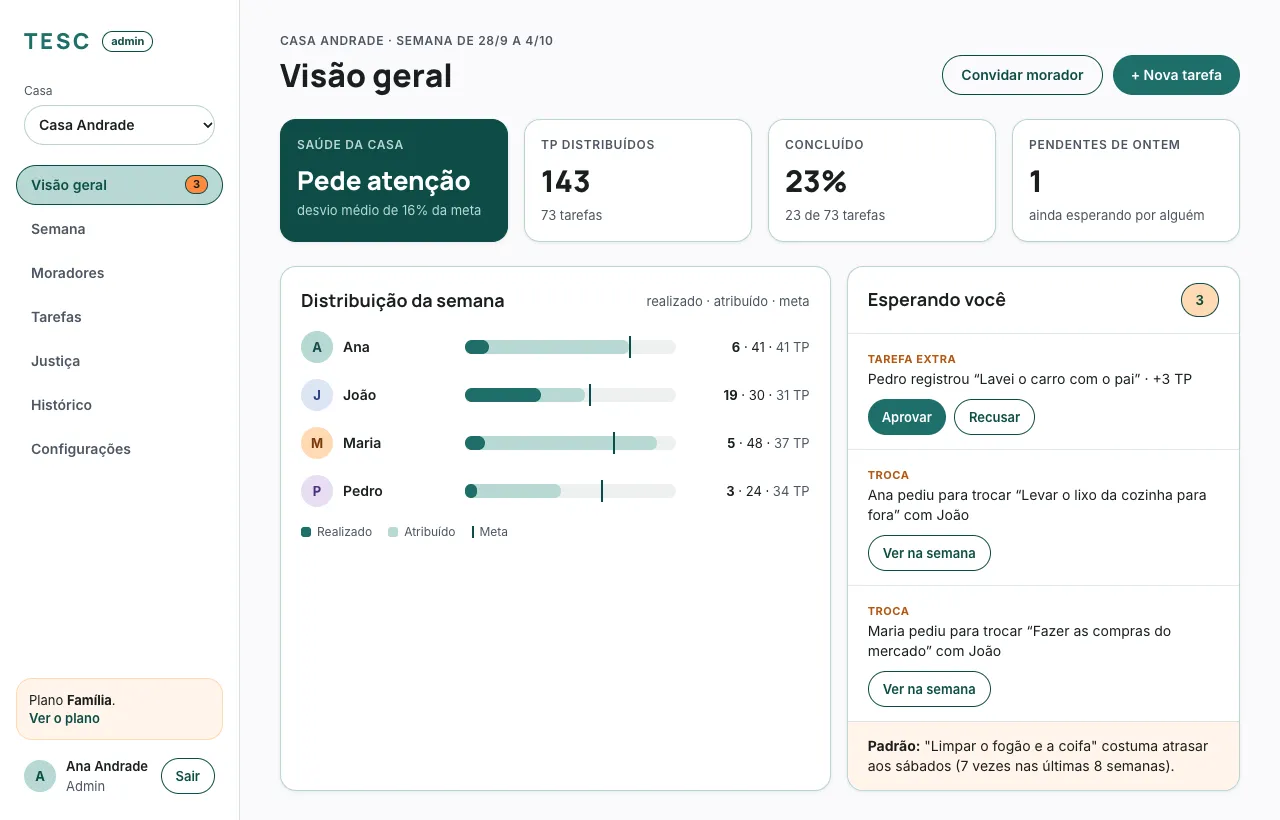Viewport: 1280px width, 820px height.
Task: Click the orange notification badge on Visão geral
Action: point(196,185)
